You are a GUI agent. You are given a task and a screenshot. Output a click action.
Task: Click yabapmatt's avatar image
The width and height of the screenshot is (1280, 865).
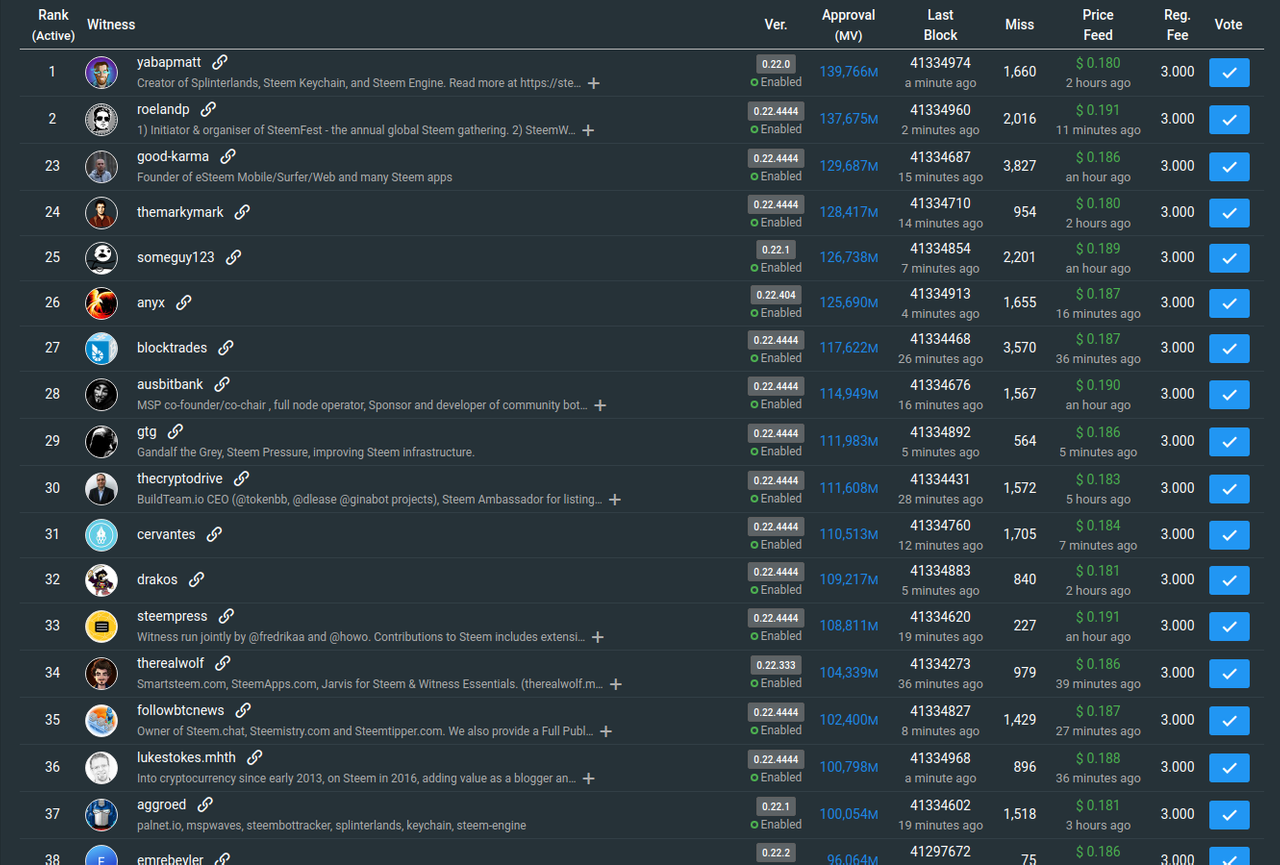[x=101, y=72]
